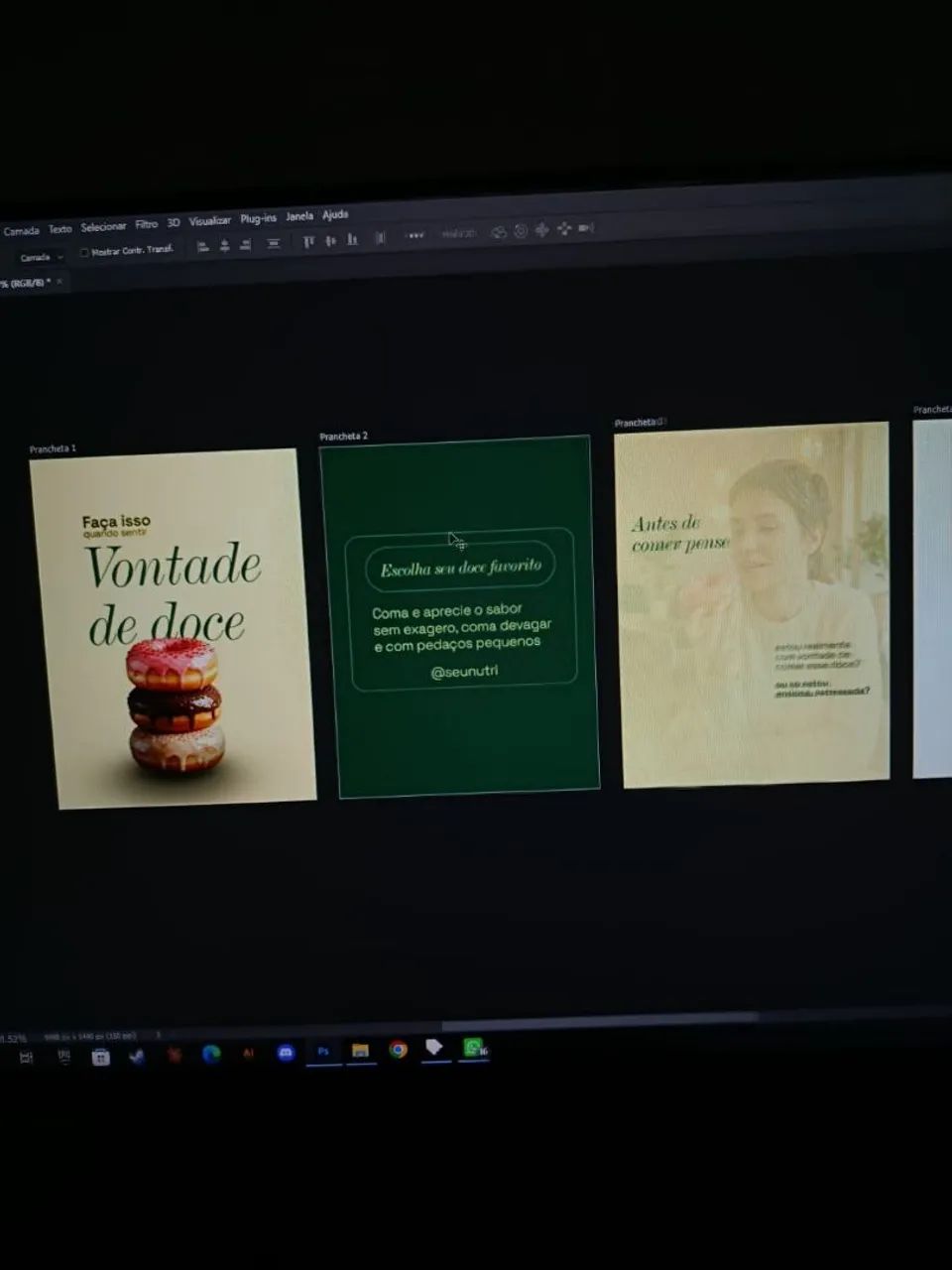Open the 3D menu

pos(174,223)
